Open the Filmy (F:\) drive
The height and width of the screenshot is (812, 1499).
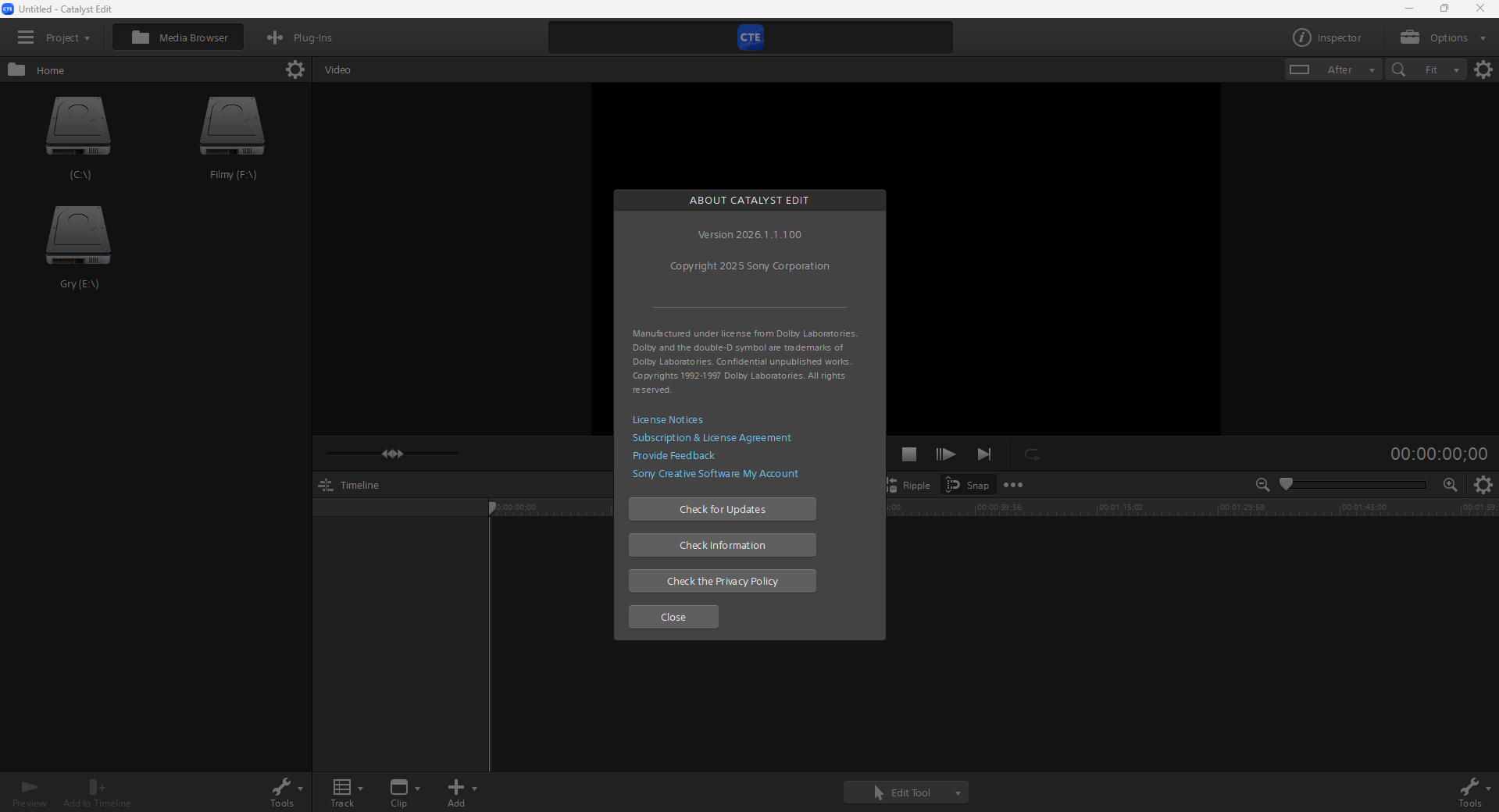(233, 138)
